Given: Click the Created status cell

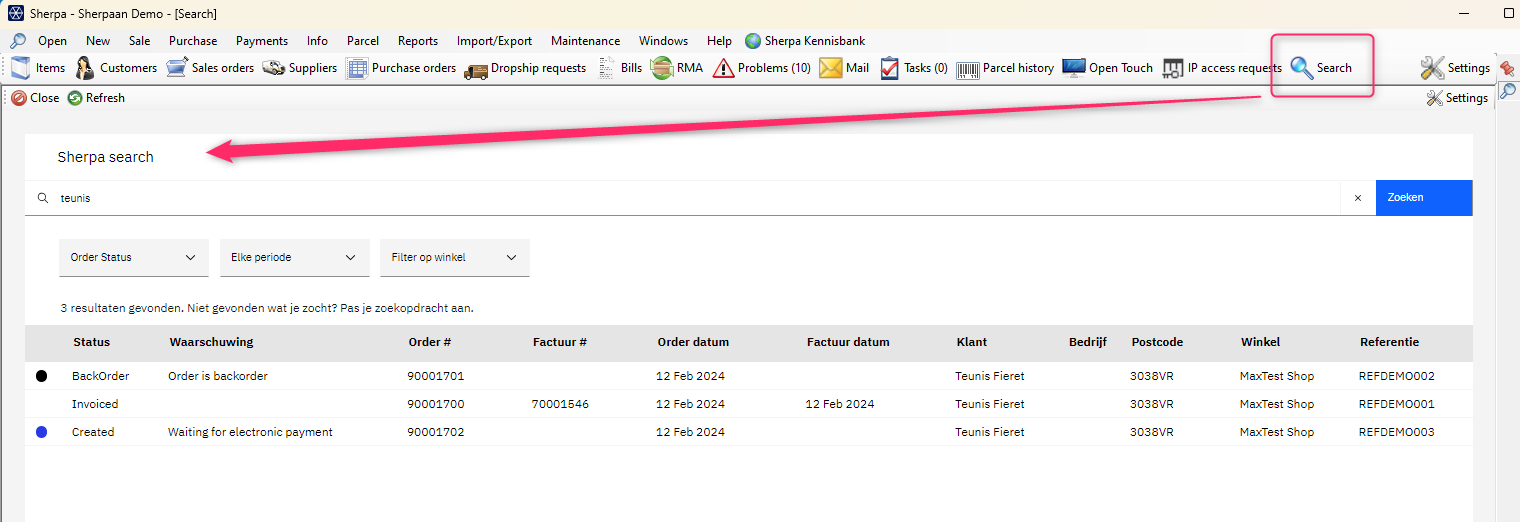Looking at the screenshot, I should point(93,432).
